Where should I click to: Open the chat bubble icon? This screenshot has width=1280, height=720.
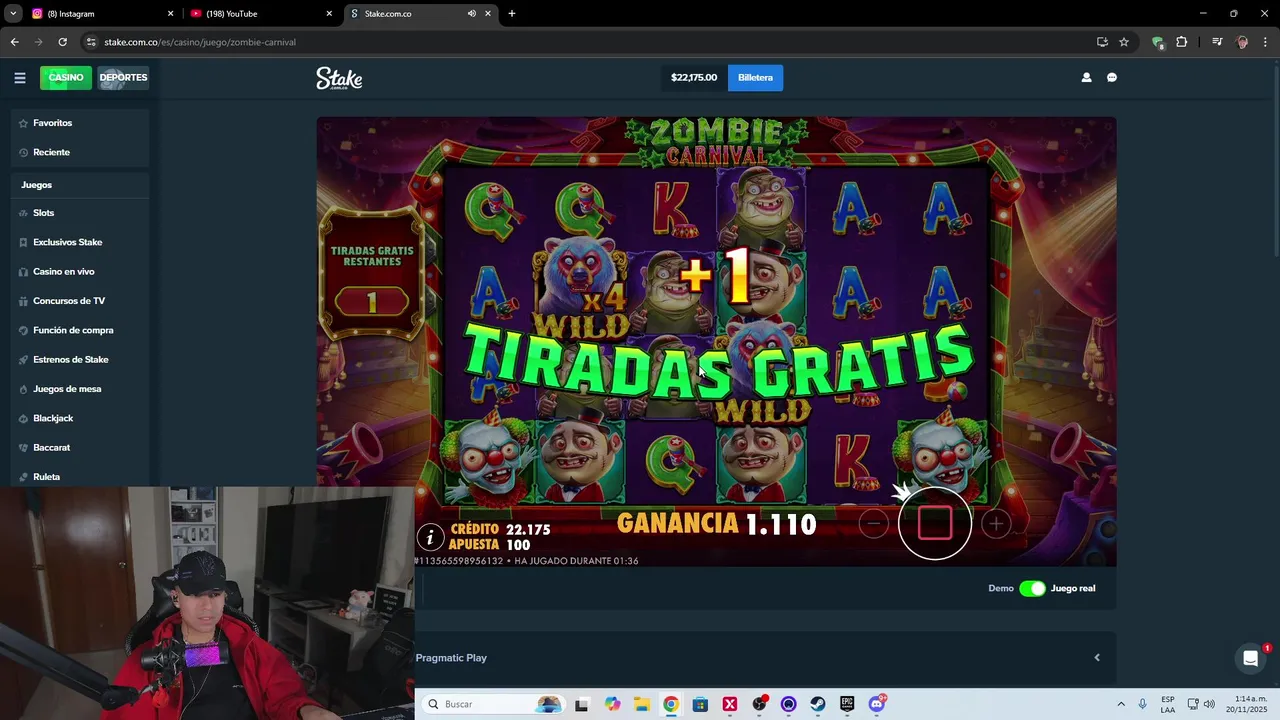pyautogui.click(x=1111, y=78)
